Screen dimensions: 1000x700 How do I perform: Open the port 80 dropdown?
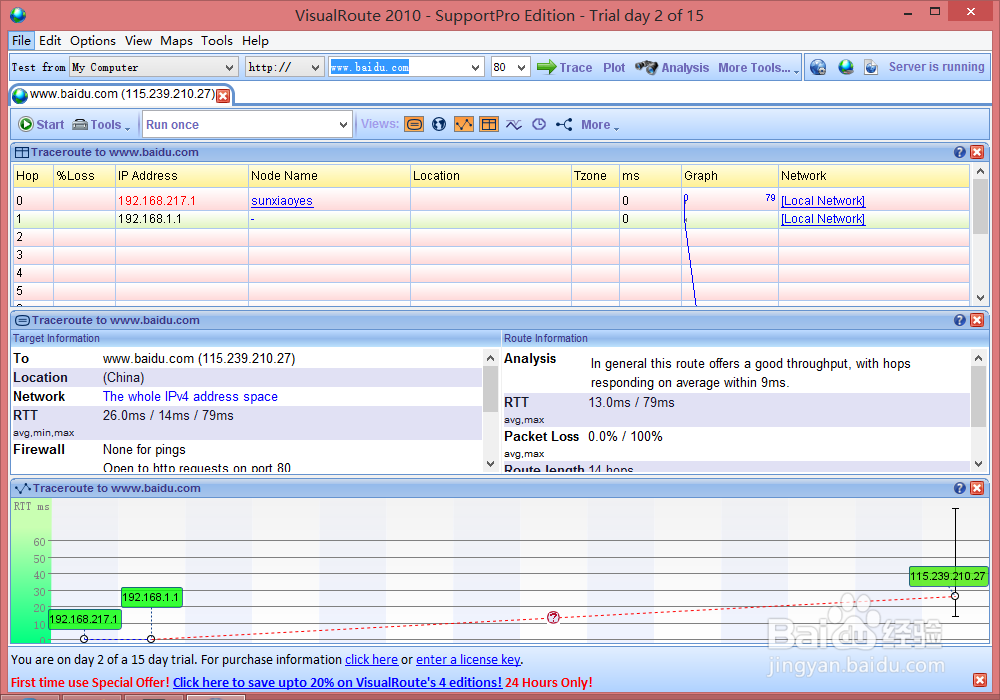521,68
